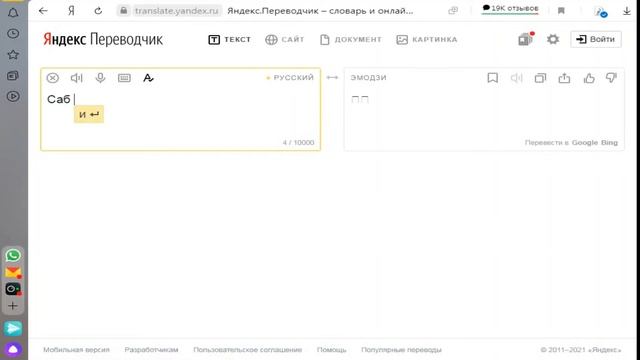Bookmark this page in address bar

coord(561,11)
